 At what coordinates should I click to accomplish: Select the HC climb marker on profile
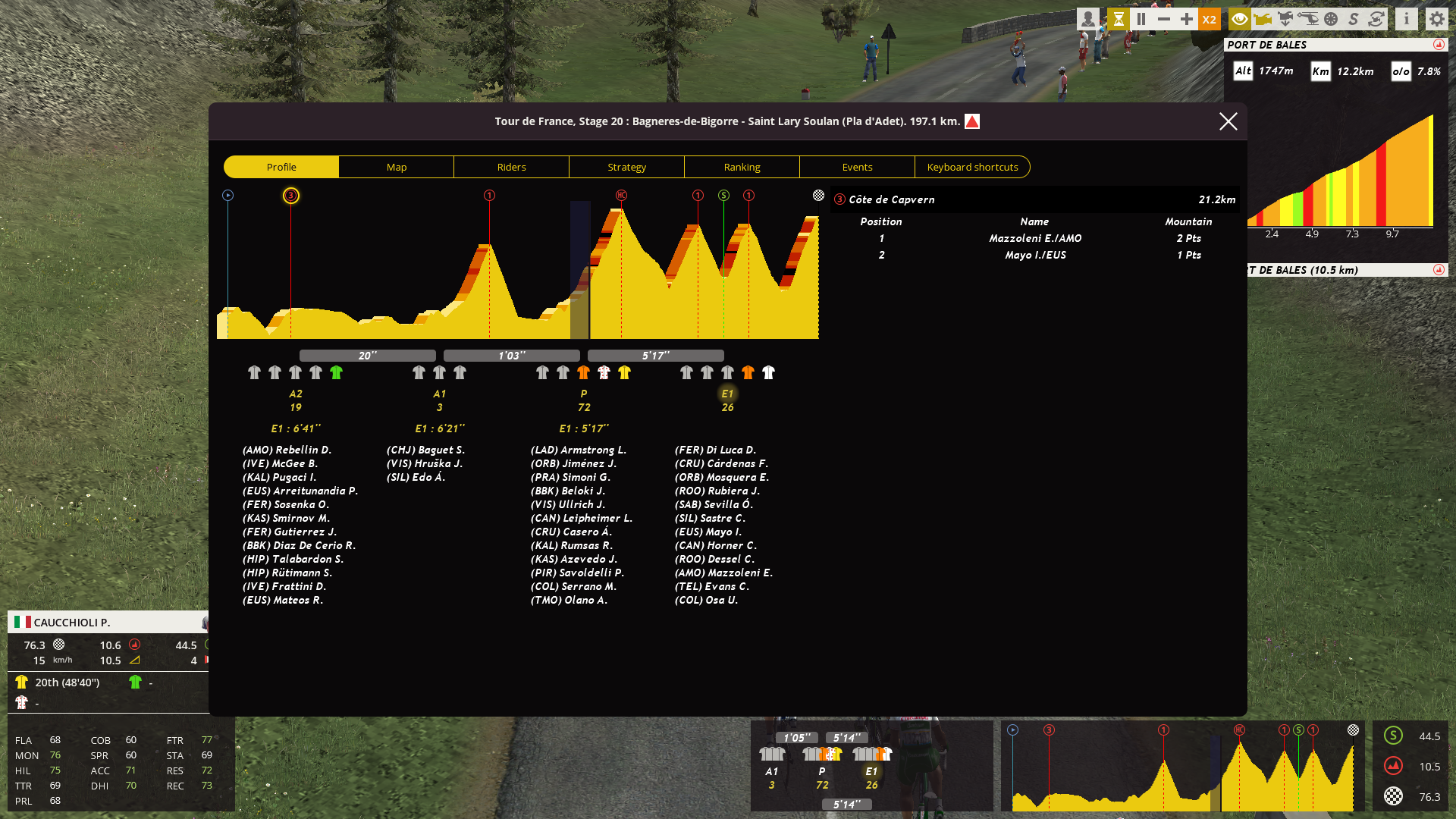coord(621,196)
